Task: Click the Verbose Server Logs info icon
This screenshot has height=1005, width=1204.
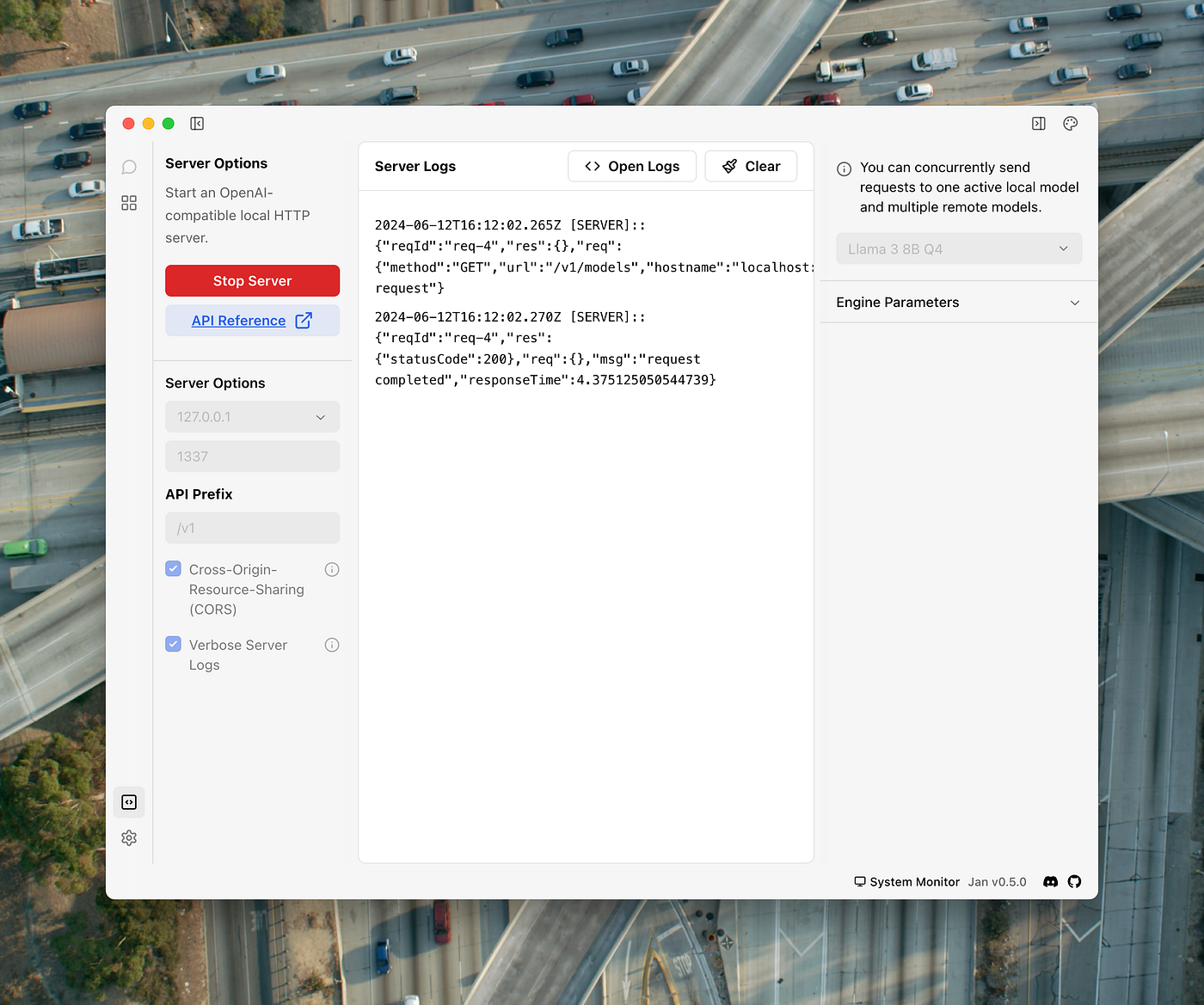Action: [332, 646]
